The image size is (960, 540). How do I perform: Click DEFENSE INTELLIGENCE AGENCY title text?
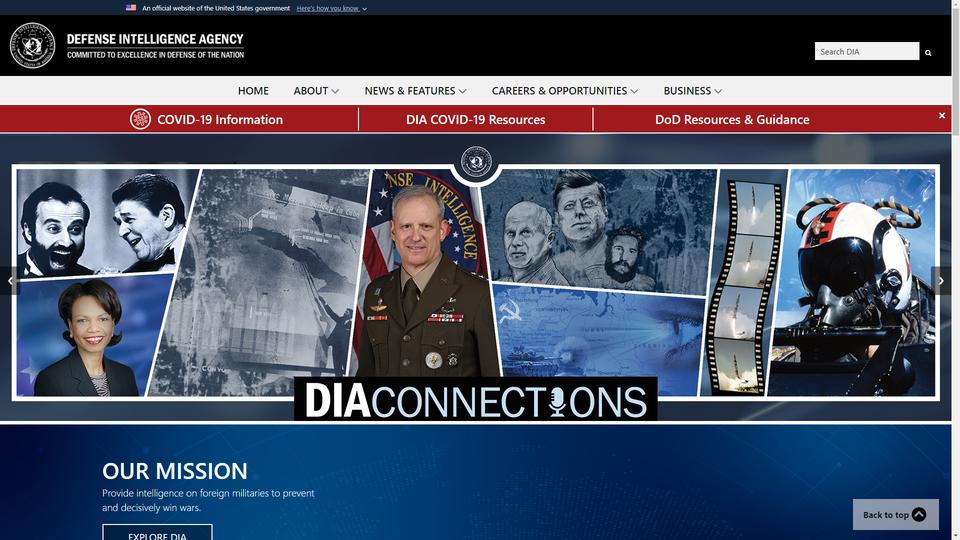point(155,39)
